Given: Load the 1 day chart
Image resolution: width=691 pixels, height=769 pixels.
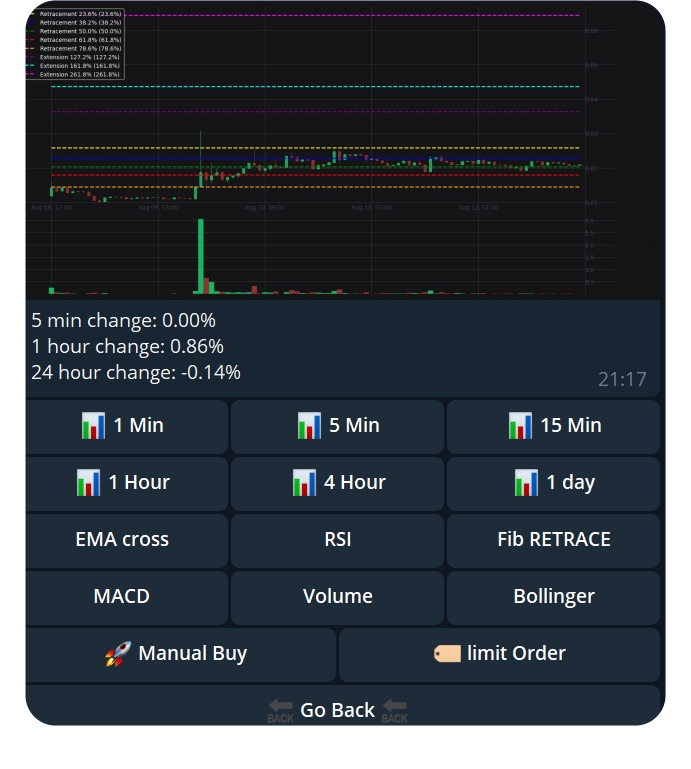Looking at the screenshot, I should pyautogui.click(x=553, y=483).
